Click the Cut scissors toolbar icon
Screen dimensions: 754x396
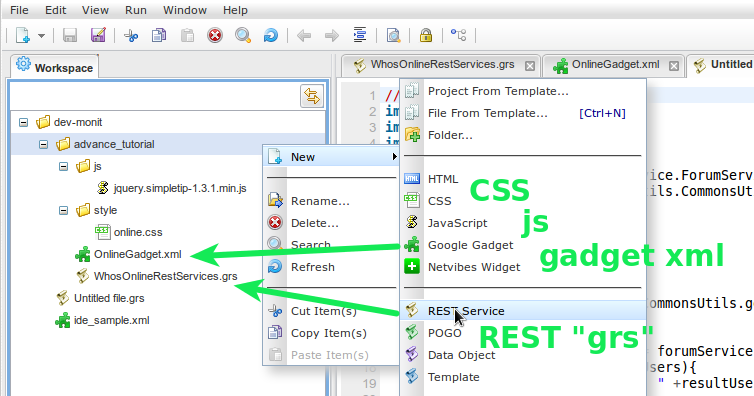131,36
